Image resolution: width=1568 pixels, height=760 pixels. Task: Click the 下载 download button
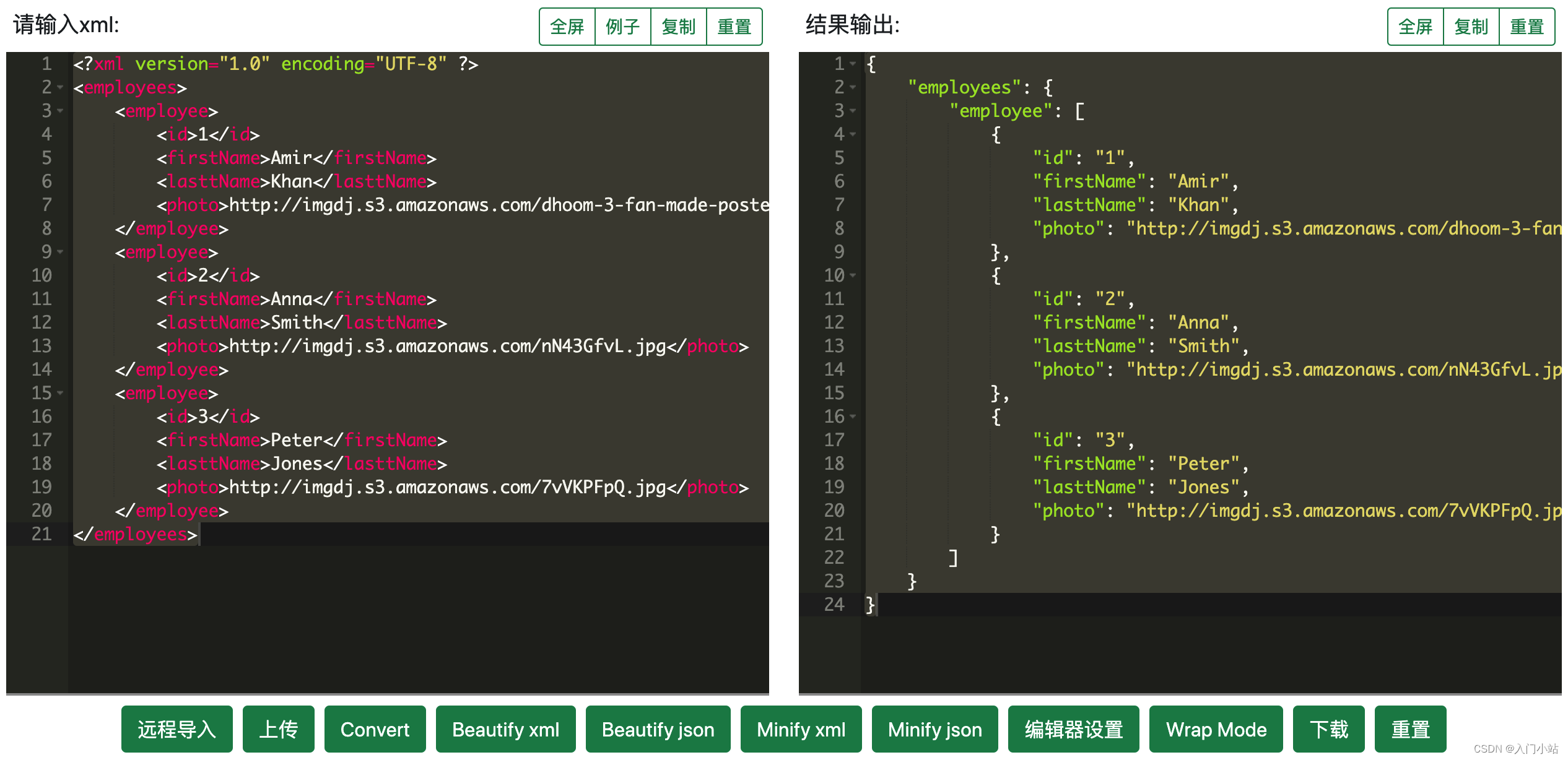pos(1329,729)
